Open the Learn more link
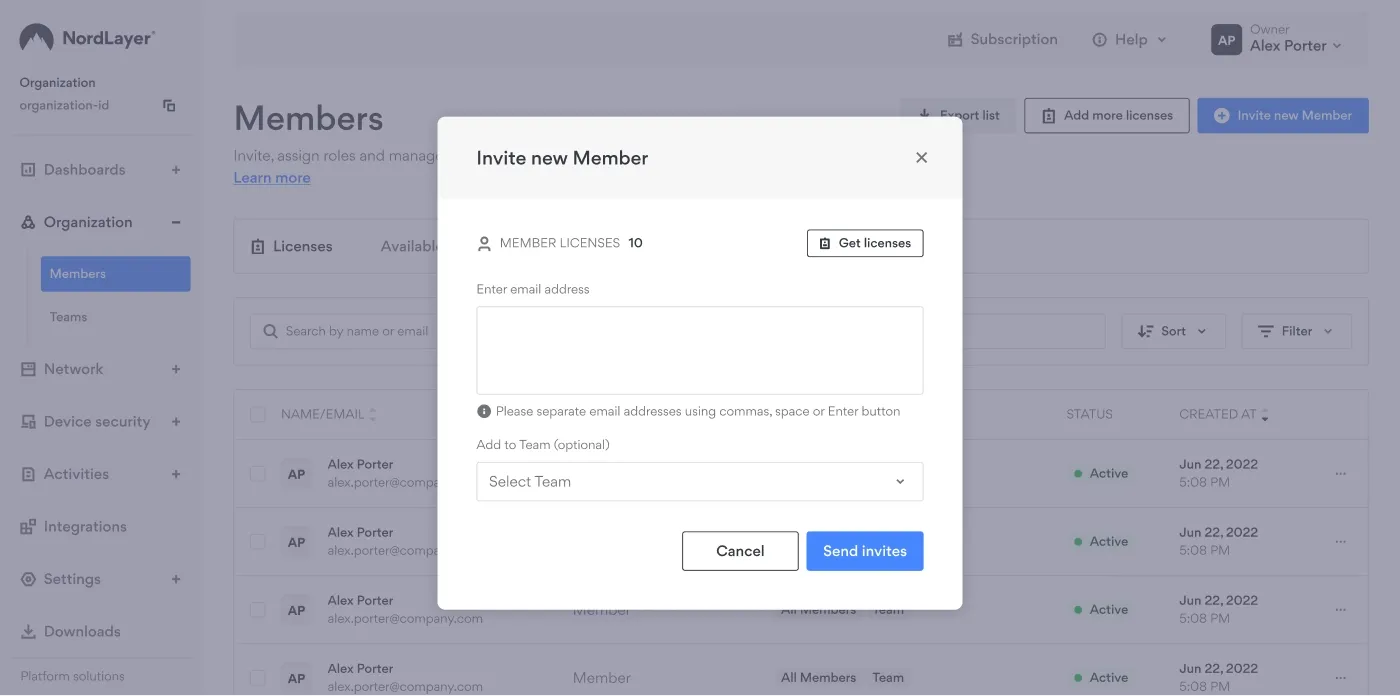 (x=271, y=177)
